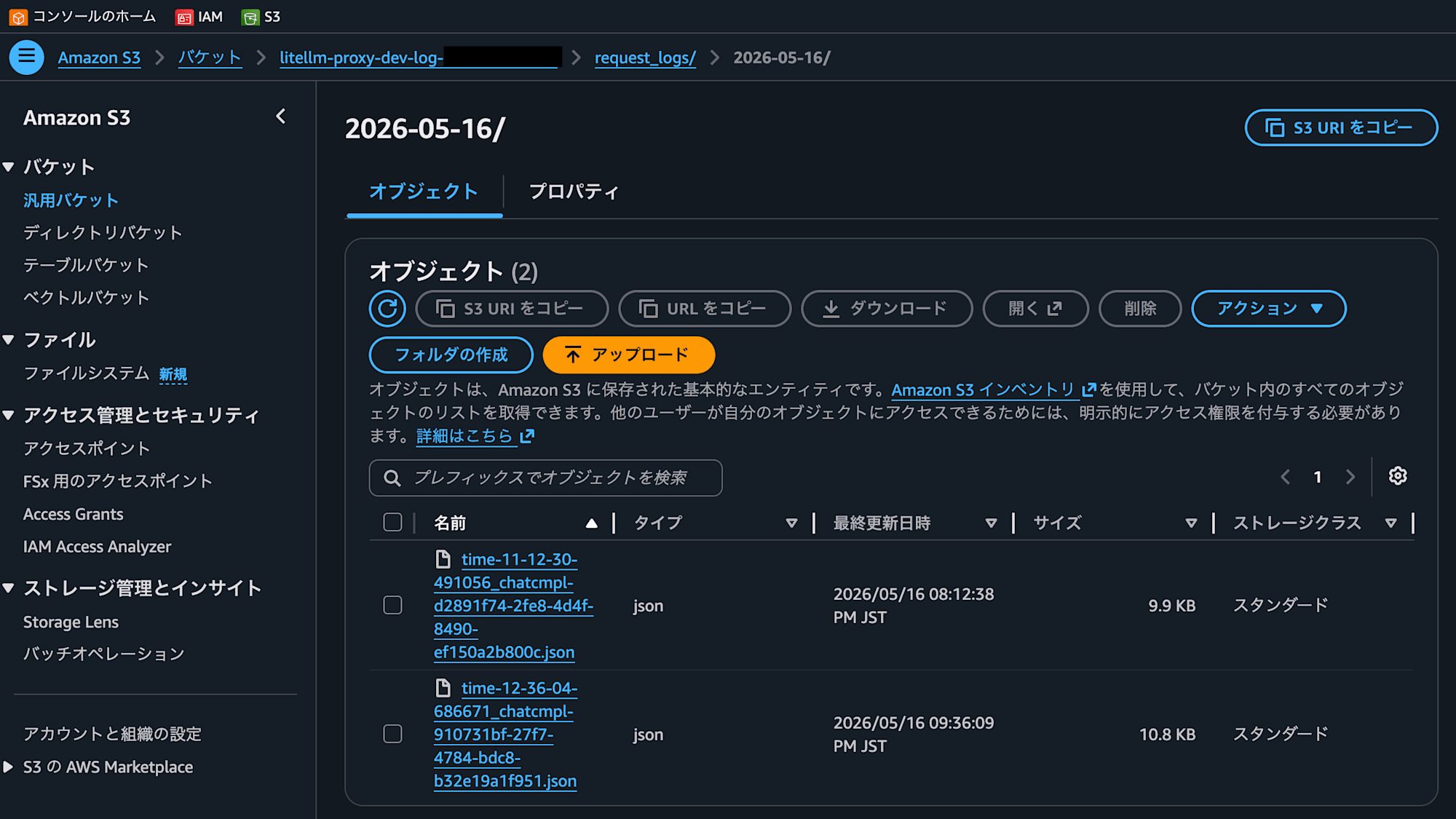This screenshot has height=819, width=1456.
Task: Sort by タイプ column arrow
Action: pyautogui.click(x=791, y=523)
